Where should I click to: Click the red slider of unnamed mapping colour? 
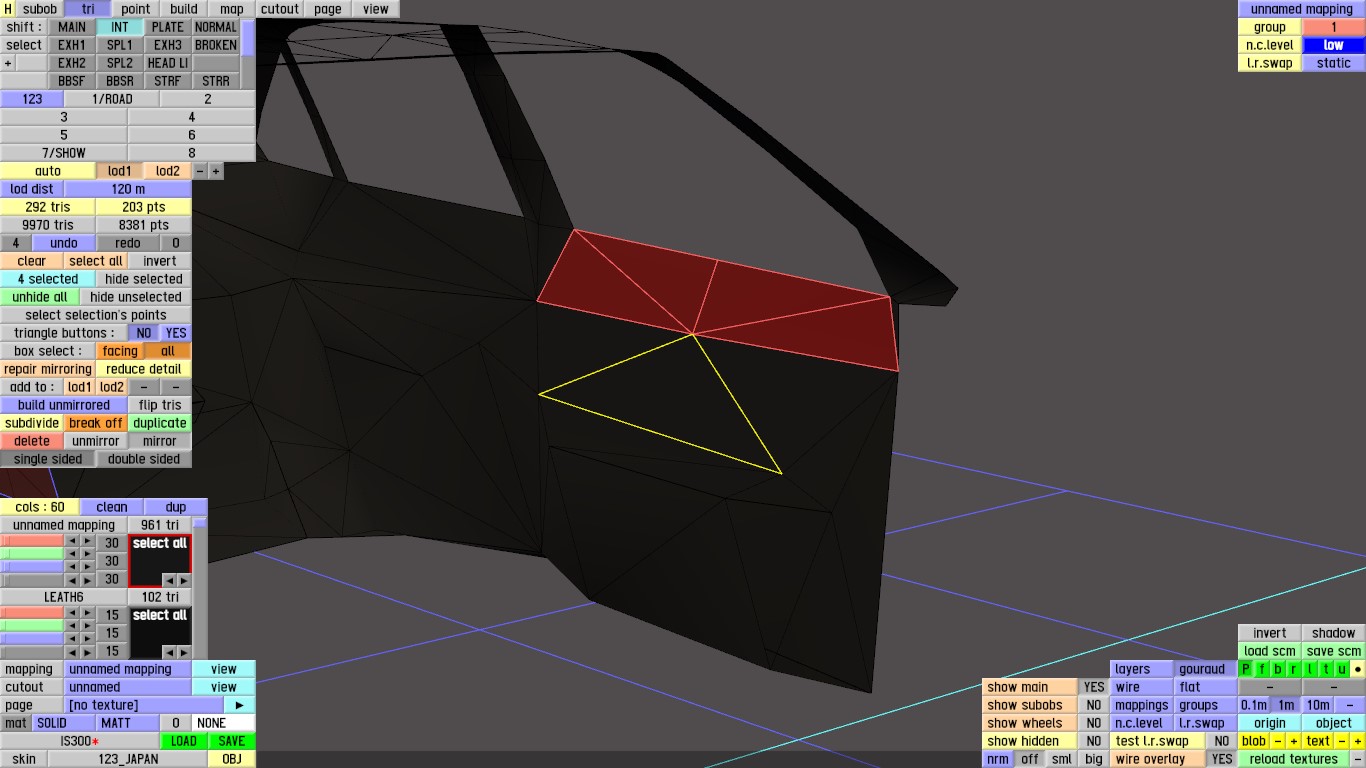32,541
